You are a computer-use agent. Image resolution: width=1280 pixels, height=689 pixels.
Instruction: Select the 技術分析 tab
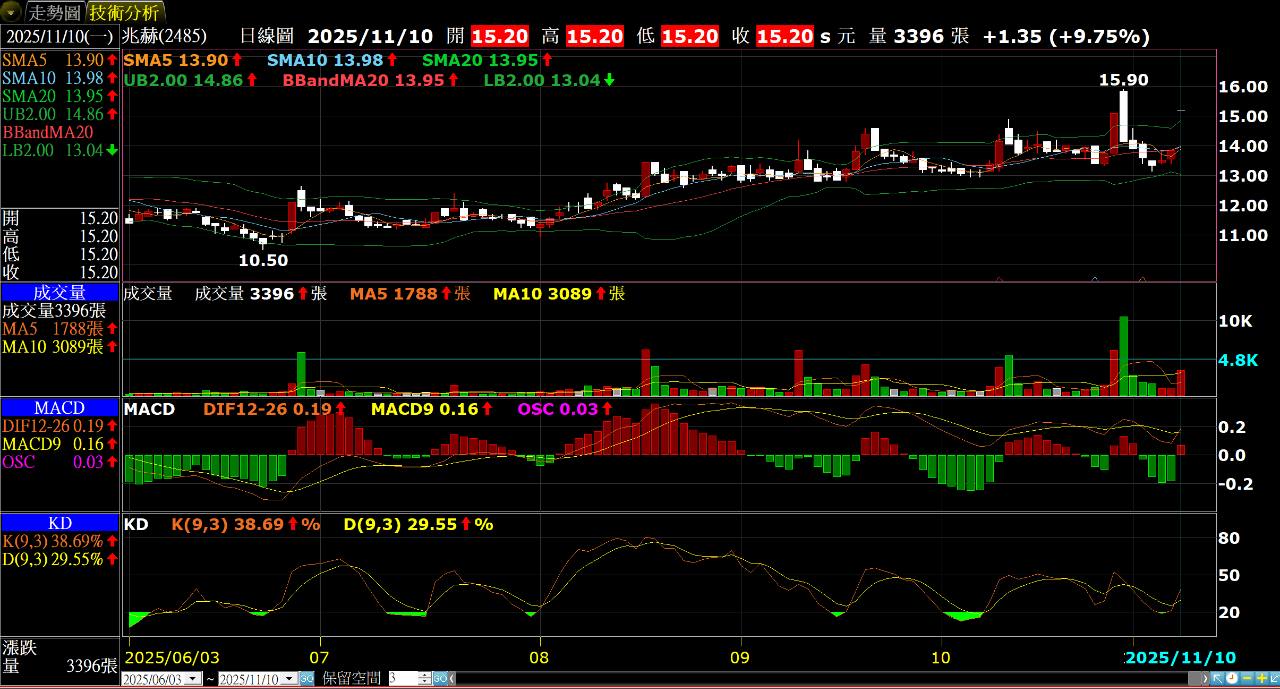(124, 12)
